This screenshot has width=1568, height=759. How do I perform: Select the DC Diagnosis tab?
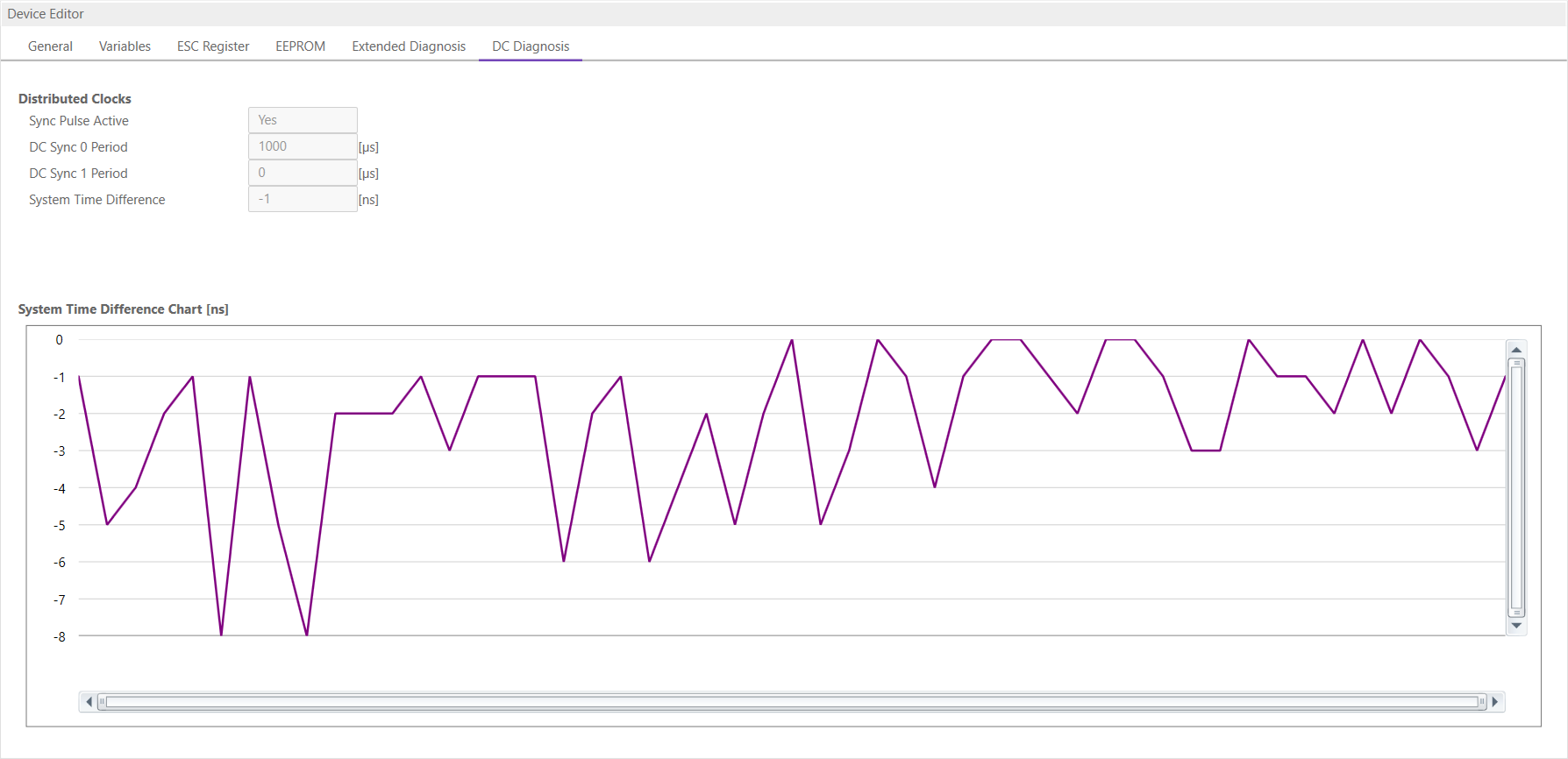(531, 46)
